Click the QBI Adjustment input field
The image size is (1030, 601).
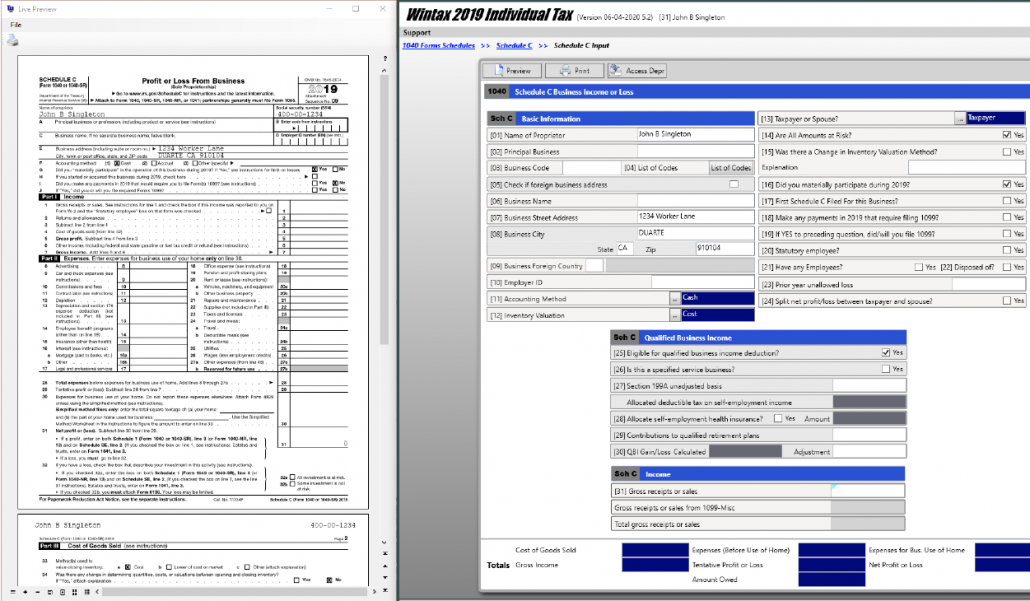pos(869,452)
